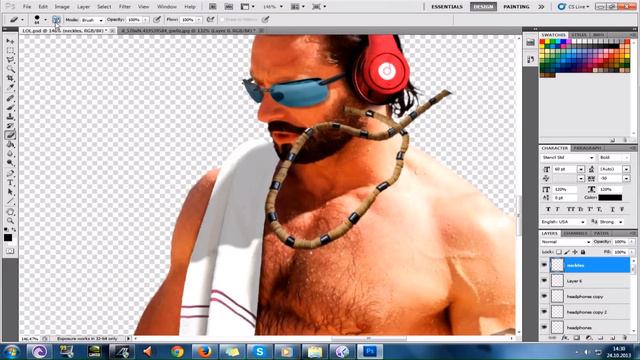Open the English: USA language dropdown
Screen dimensions: 640x360
point(563,222)
